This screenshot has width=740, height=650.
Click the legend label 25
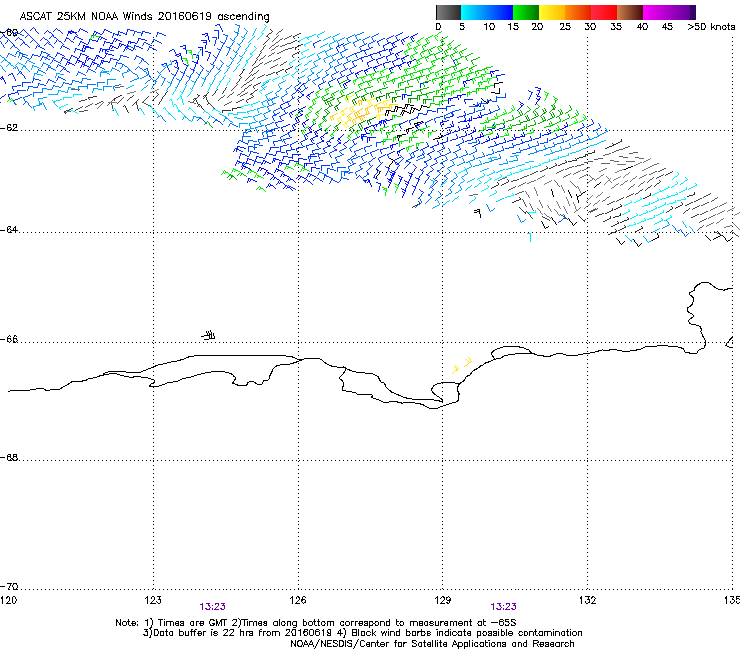click(564, 27)
